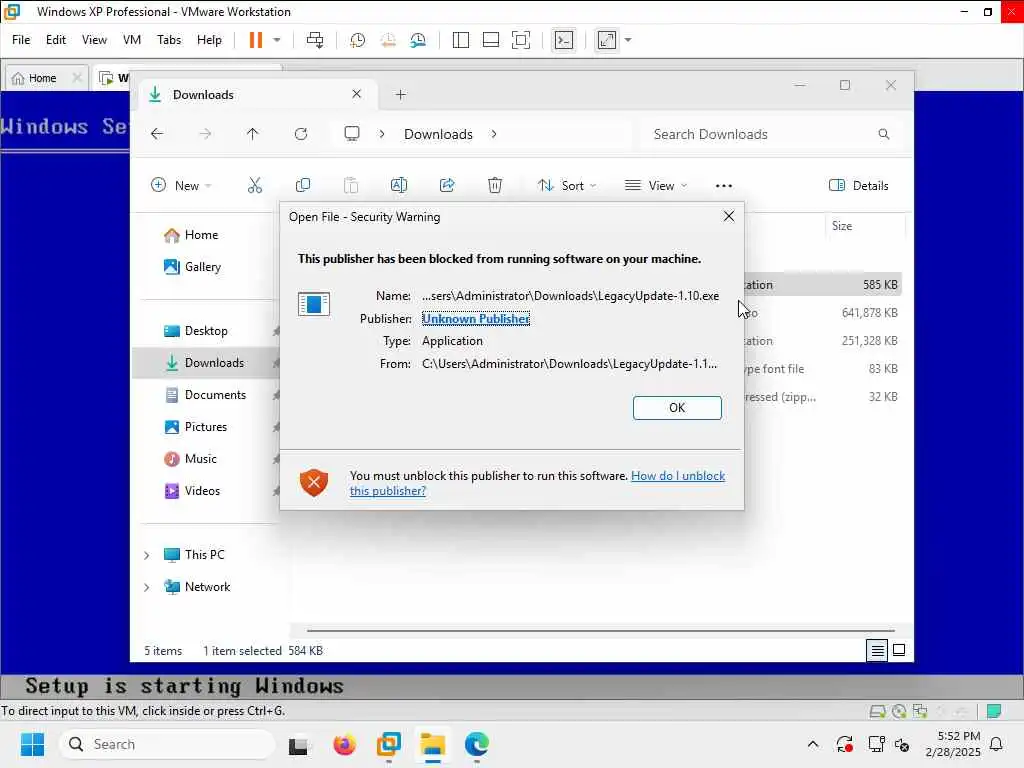Add a new Explorer tab
This screenshot has height=768, width=1024.
pos(400,95)
